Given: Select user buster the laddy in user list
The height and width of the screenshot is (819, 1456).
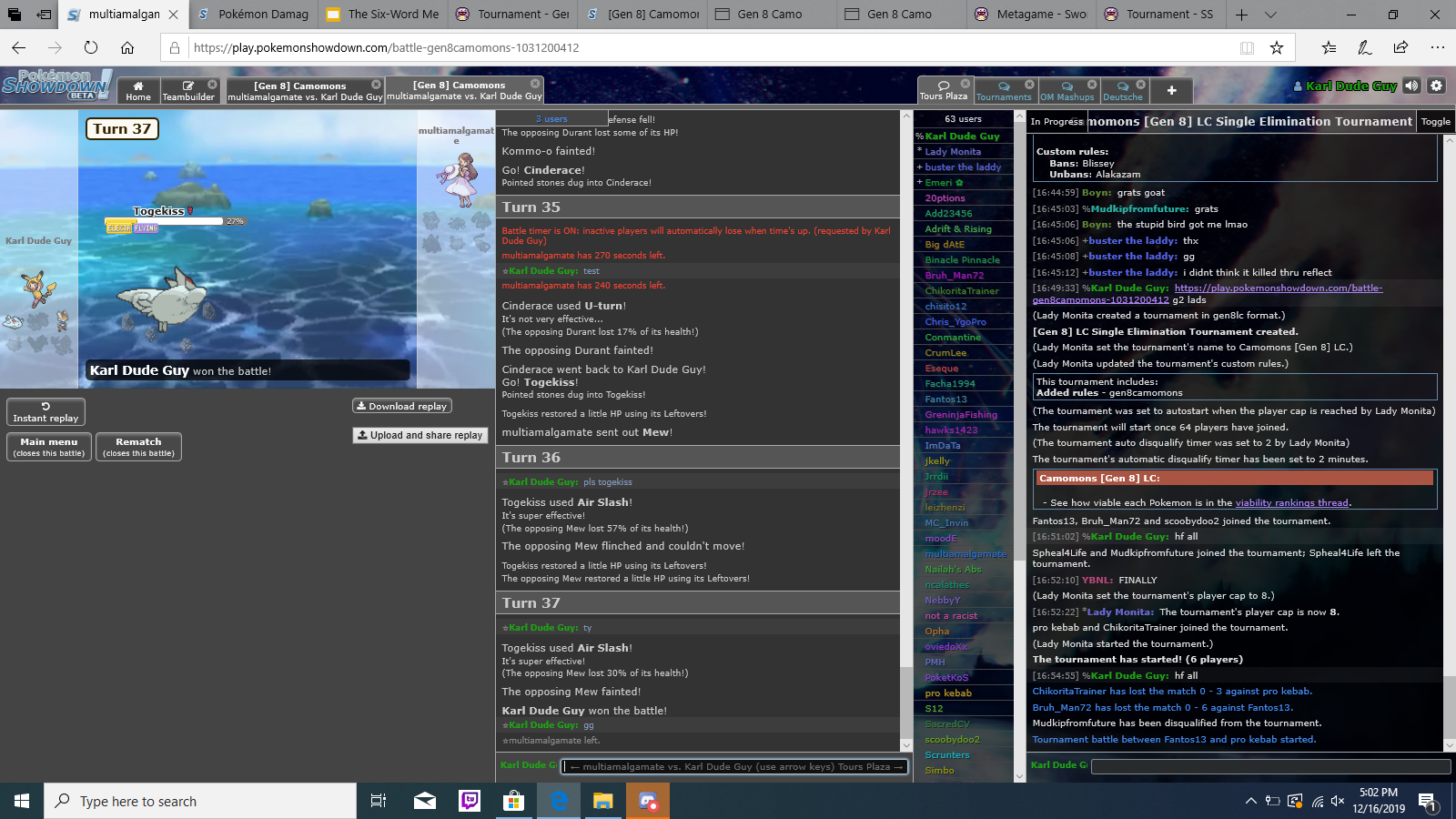Looking at the screenshot, I should pyautogui.click(x=963, y=167).
